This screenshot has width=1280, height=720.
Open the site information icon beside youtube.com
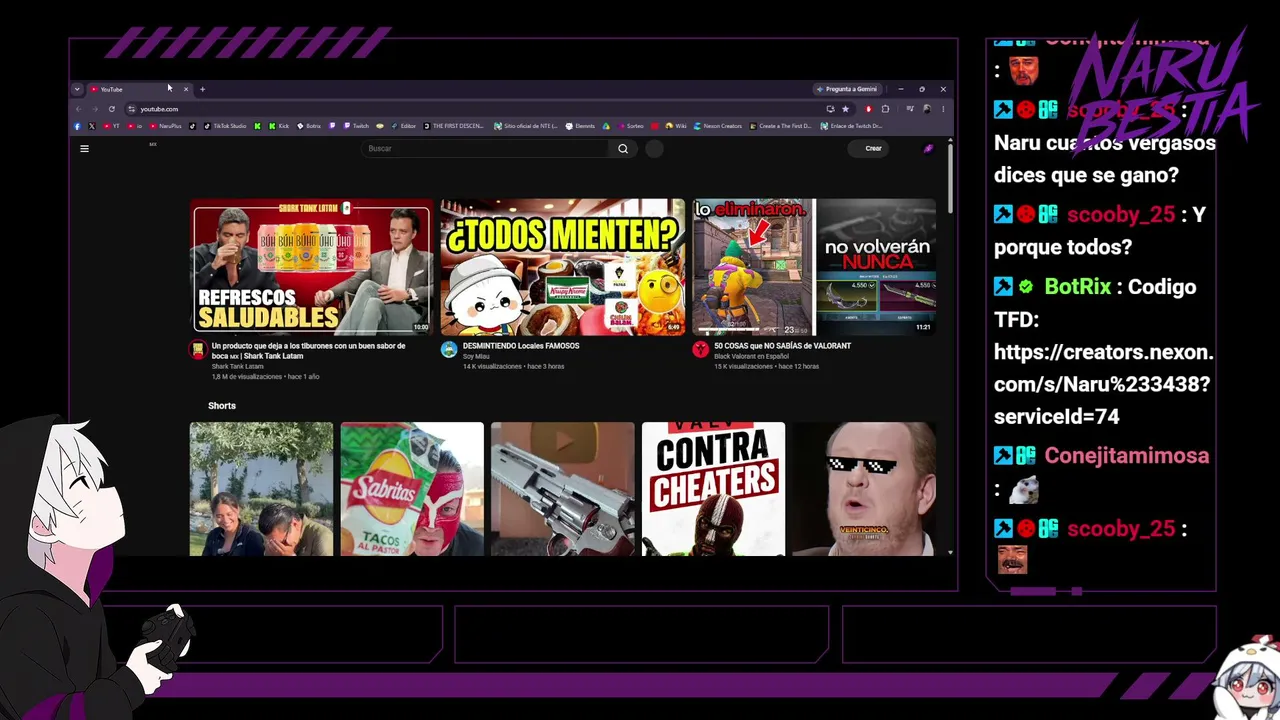click(131, 109)
